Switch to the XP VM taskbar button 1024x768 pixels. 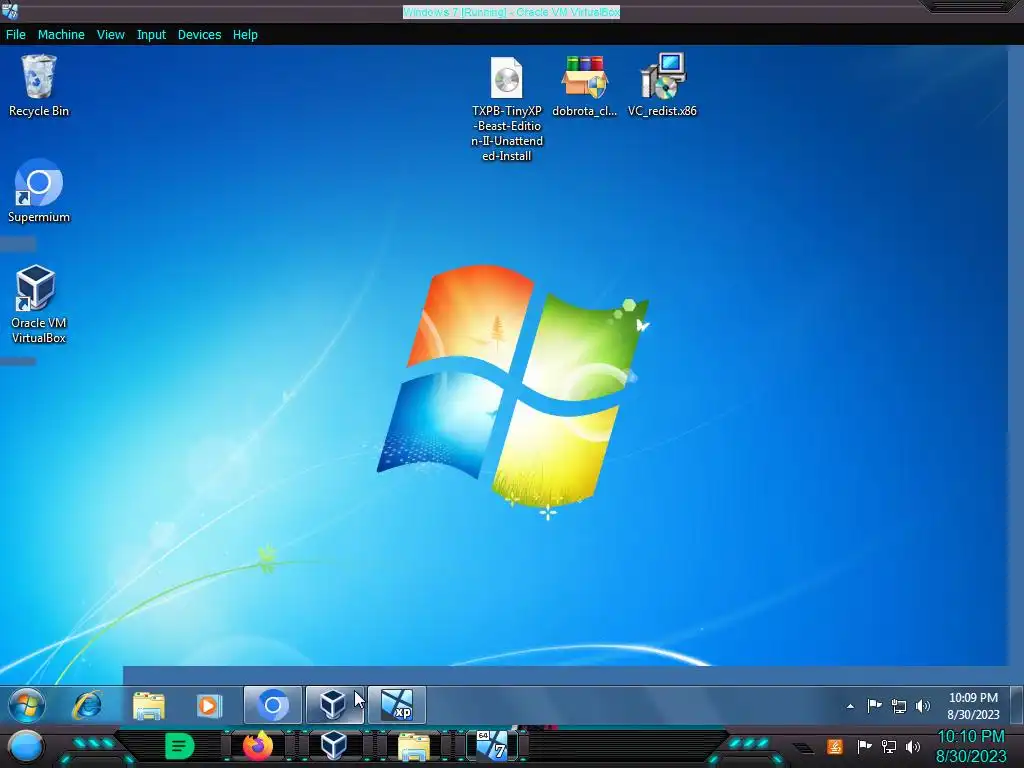(x=397, y=705)
